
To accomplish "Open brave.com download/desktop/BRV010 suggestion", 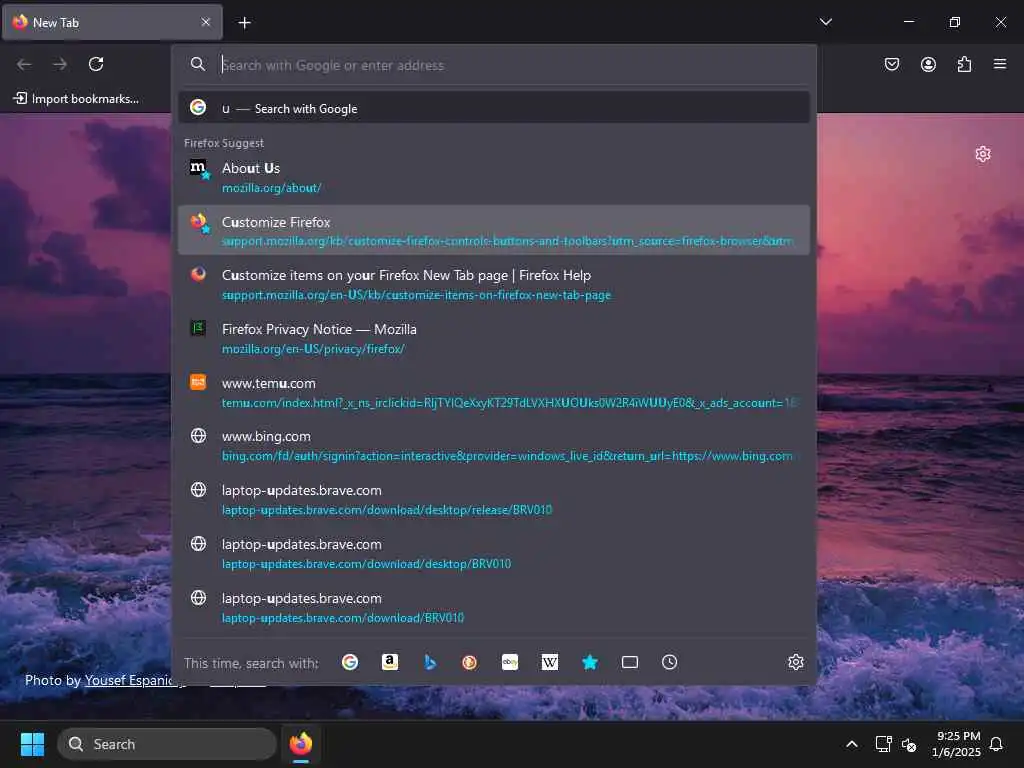I will (x=494, y=554).
